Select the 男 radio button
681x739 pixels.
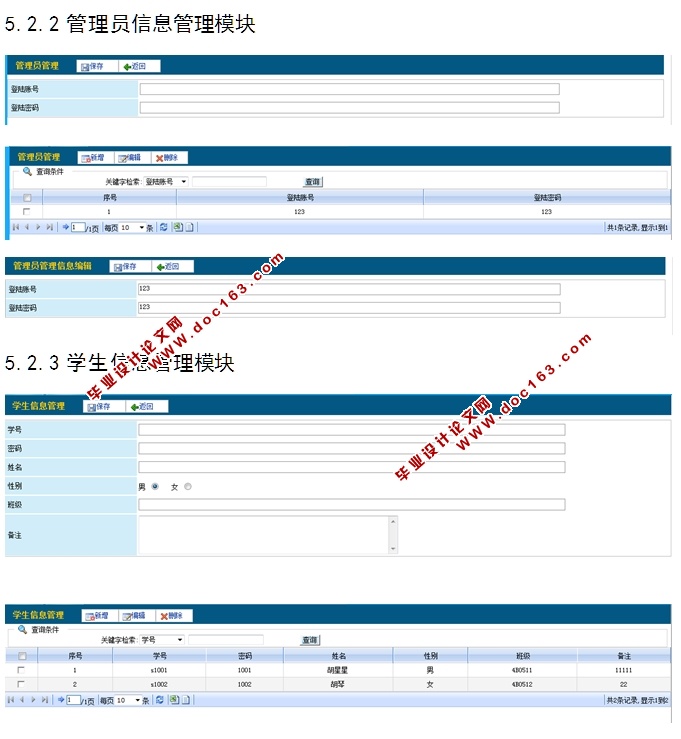click(x=155, y=487)
